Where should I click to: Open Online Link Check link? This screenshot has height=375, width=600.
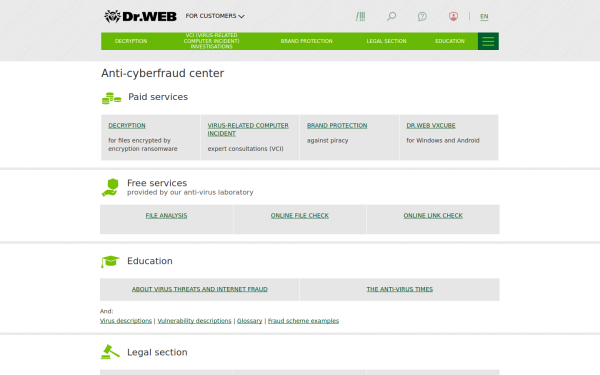[x=433, y=216]
